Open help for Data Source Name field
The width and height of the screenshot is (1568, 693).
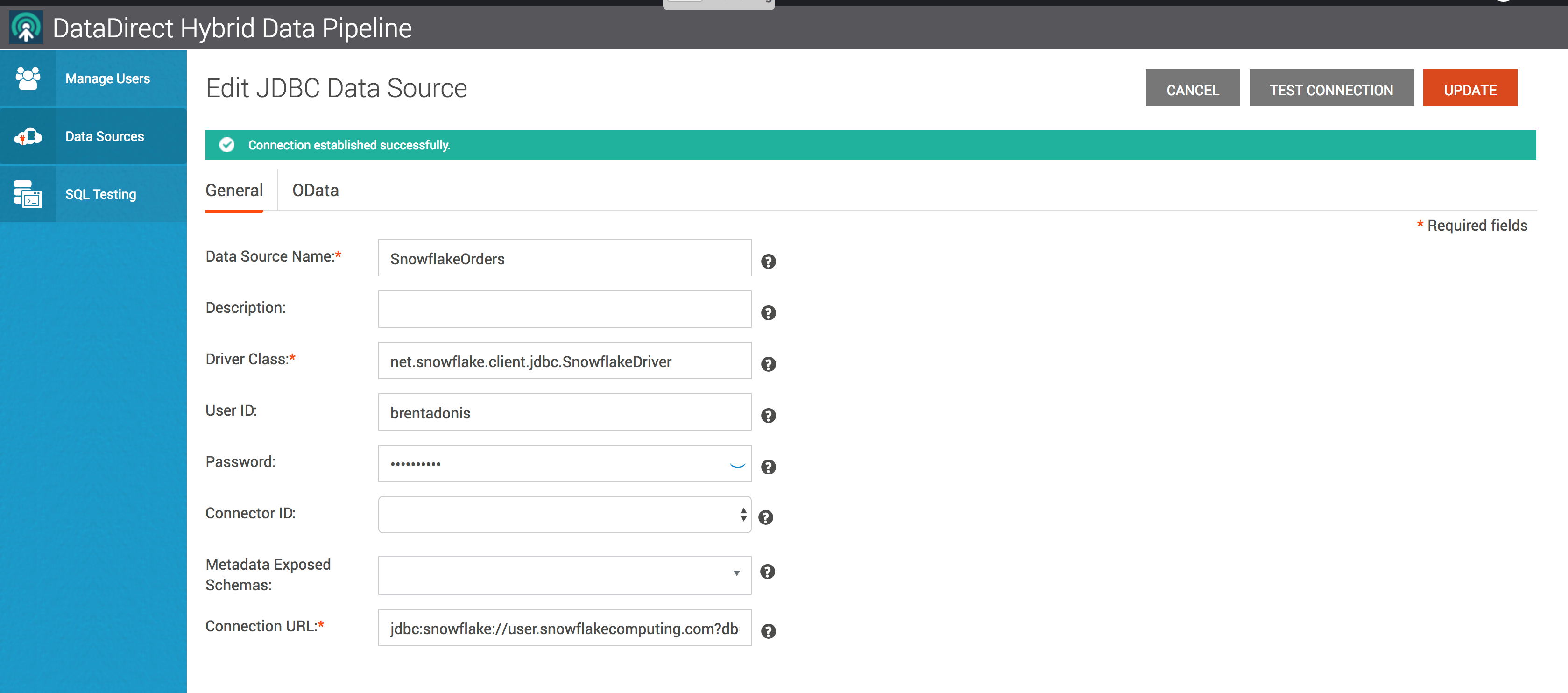(x=768, y=261)
